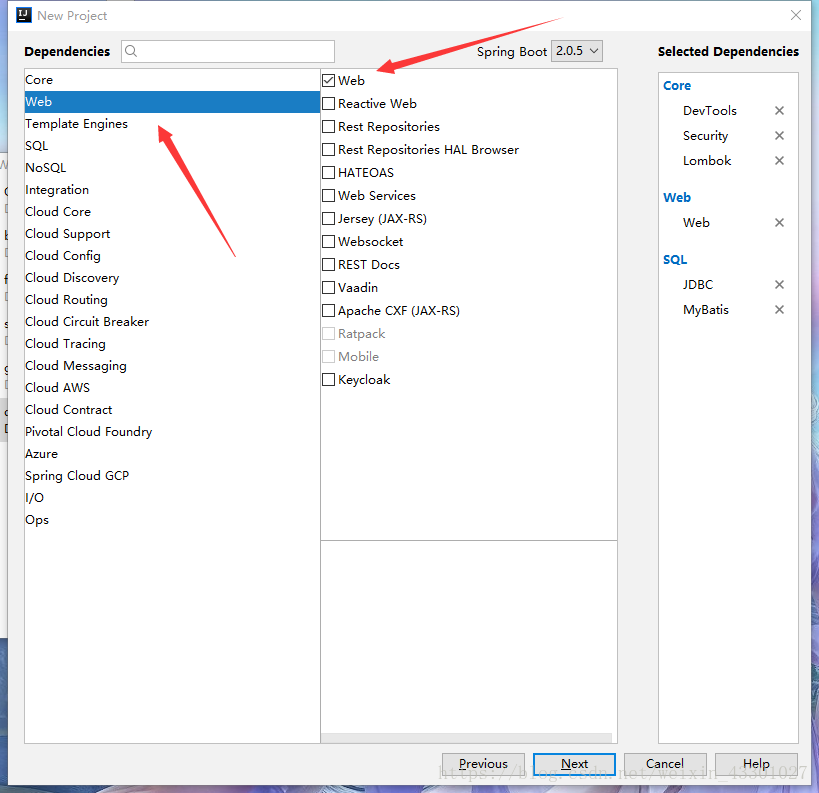This screenshot has width=819, height=793.
Task: Open Help for this dialog
Action: click(x=756, y=764)
